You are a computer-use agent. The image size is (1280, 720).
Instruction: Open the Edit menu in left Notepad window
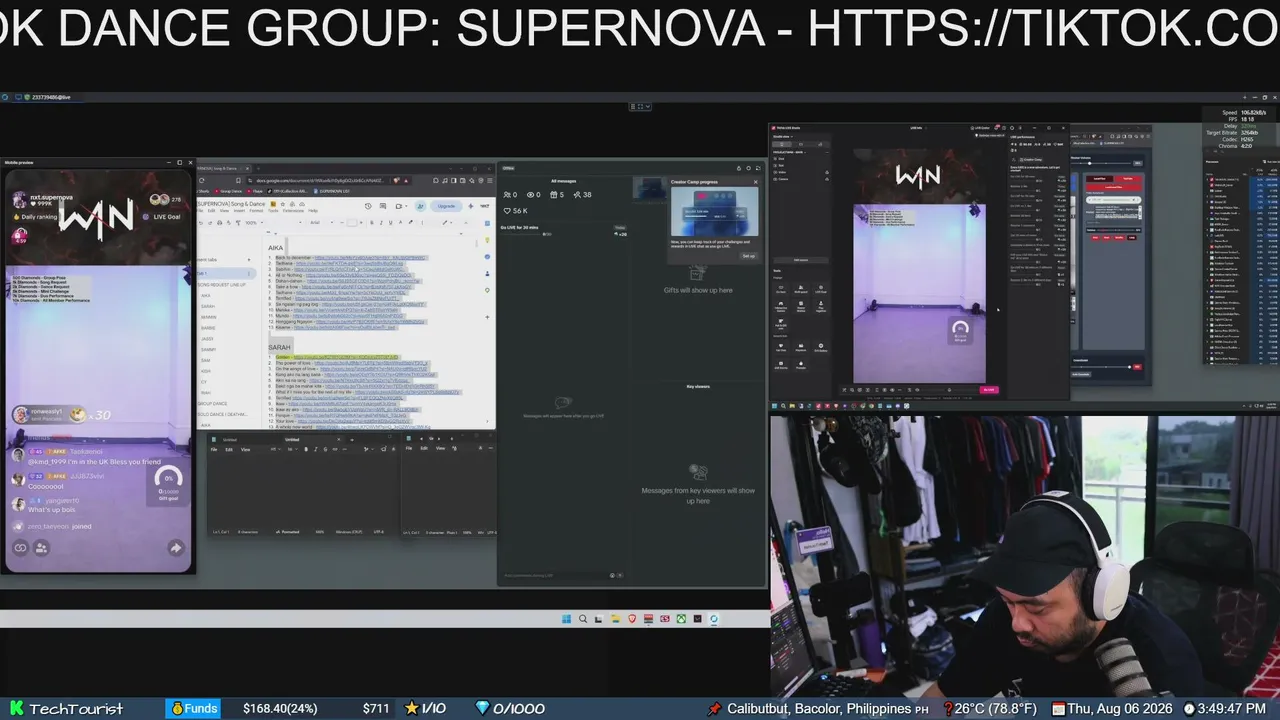229,449
